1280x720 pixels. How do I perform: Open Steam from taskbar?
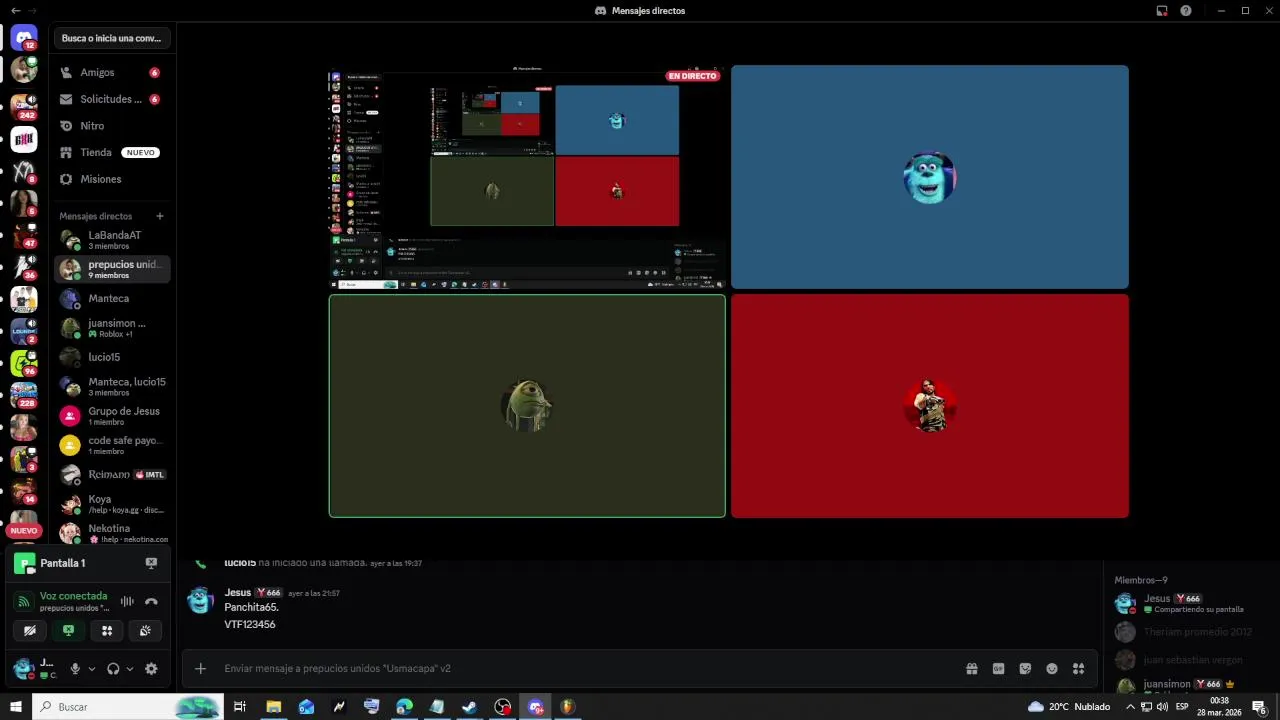pos(469,707)
